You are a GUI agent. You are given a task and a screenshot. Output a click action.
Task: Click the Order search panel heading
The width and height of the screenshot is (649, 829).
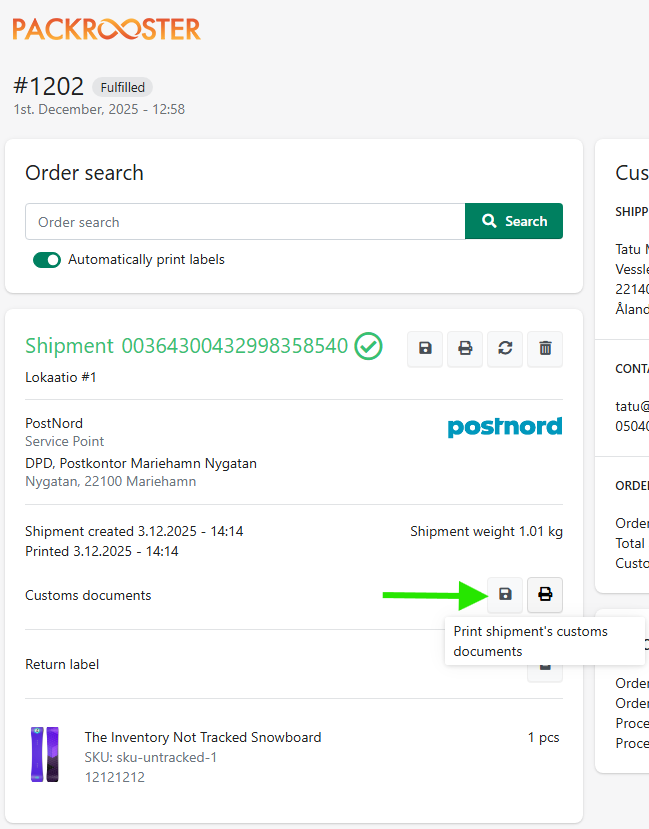[x=85, y=173]
